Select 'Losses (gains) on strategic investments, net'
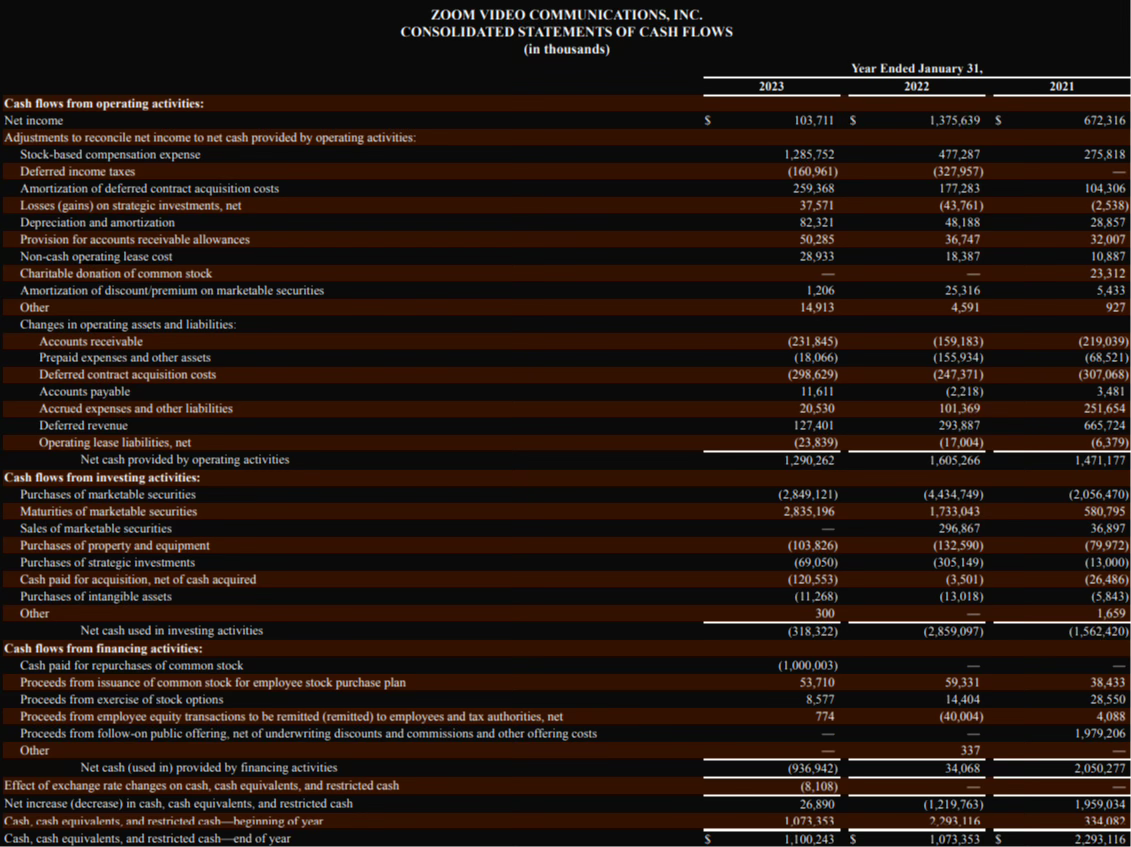The width and height of the screenshot is (1131, 847). coord(131,206)
